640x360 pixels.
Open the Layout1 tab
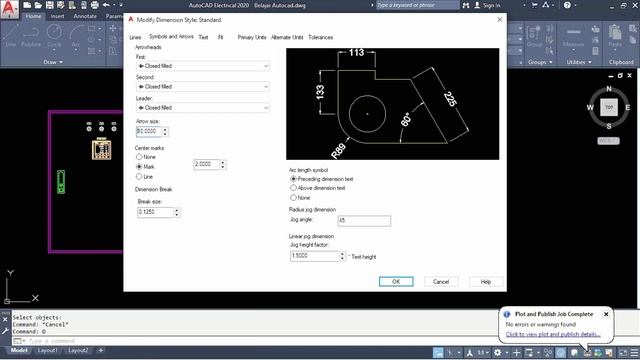click(47, 350)
